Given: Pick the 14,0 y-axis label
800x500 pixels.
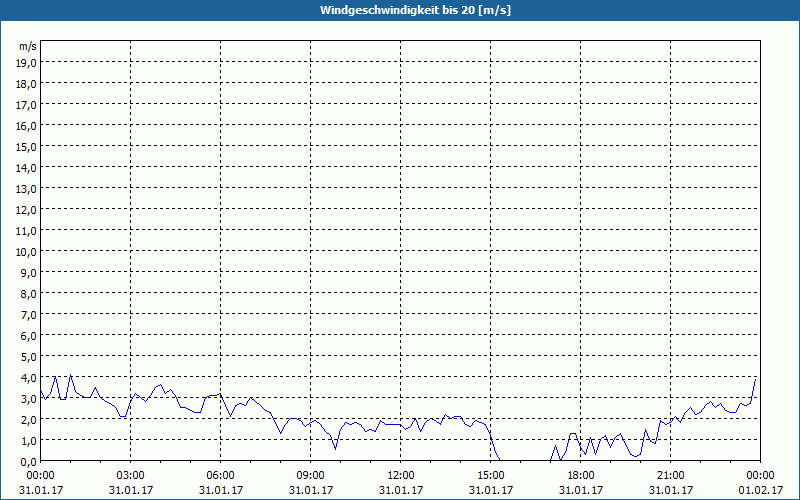Looking at the screenshot, I should 26,167.
